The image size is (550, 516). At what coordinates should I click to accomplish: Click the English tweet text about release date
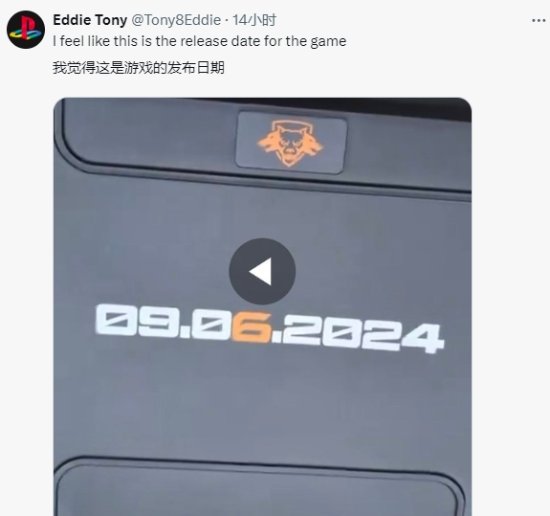pyautogui.click(x=199, y=41)
